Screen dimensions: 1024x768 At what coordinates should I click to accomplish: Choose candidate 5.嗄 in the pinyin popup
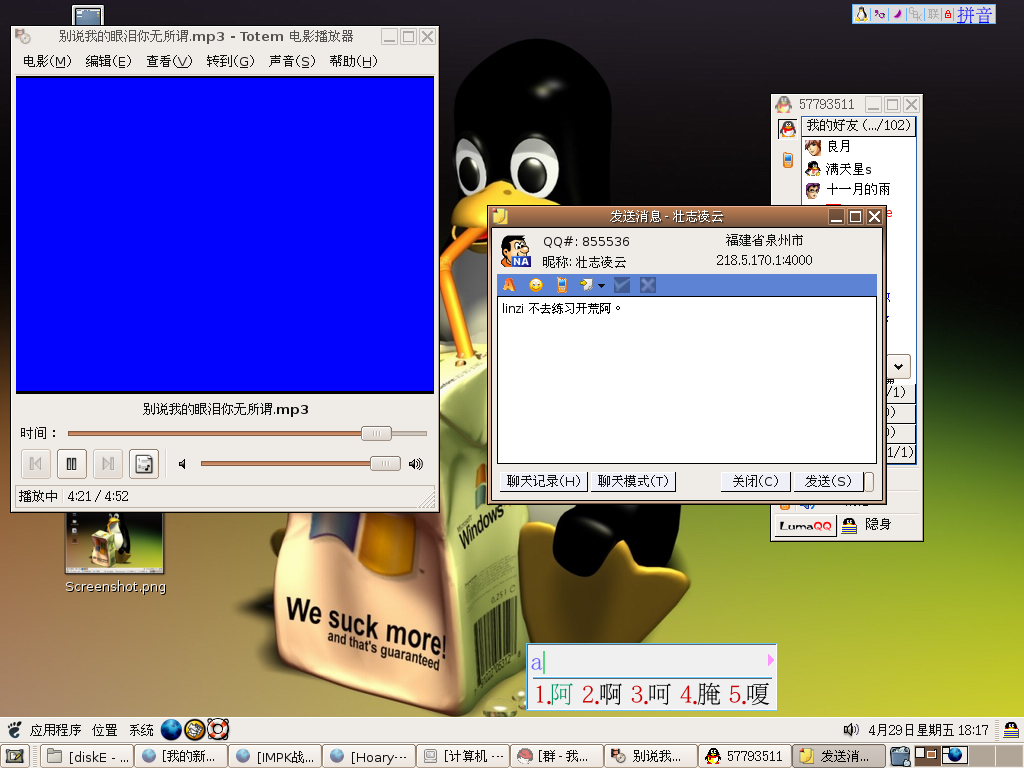click(x=748, y=694)
